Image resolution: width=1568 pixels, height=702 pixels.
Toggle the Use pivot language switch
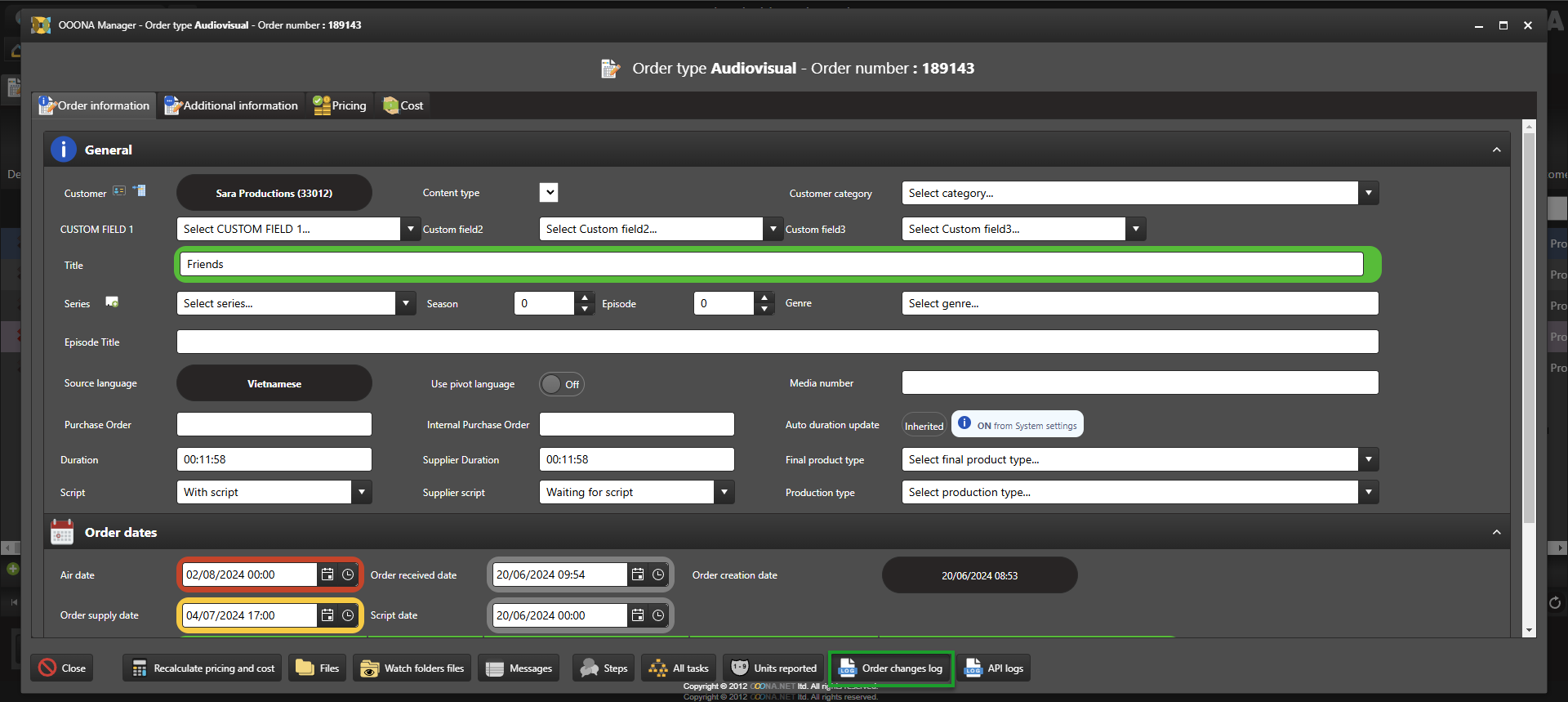(562, 384)
